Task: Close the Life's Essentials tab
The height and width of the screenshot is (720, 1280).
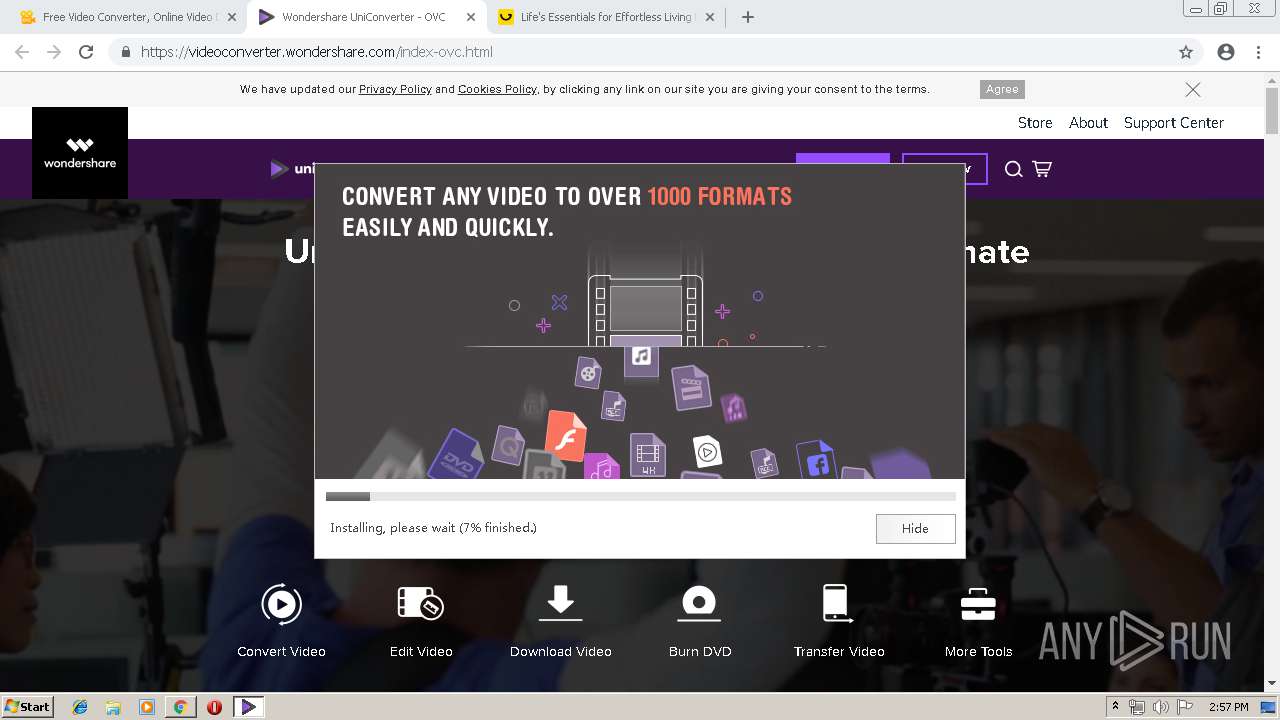Action: tap(710, 17)
